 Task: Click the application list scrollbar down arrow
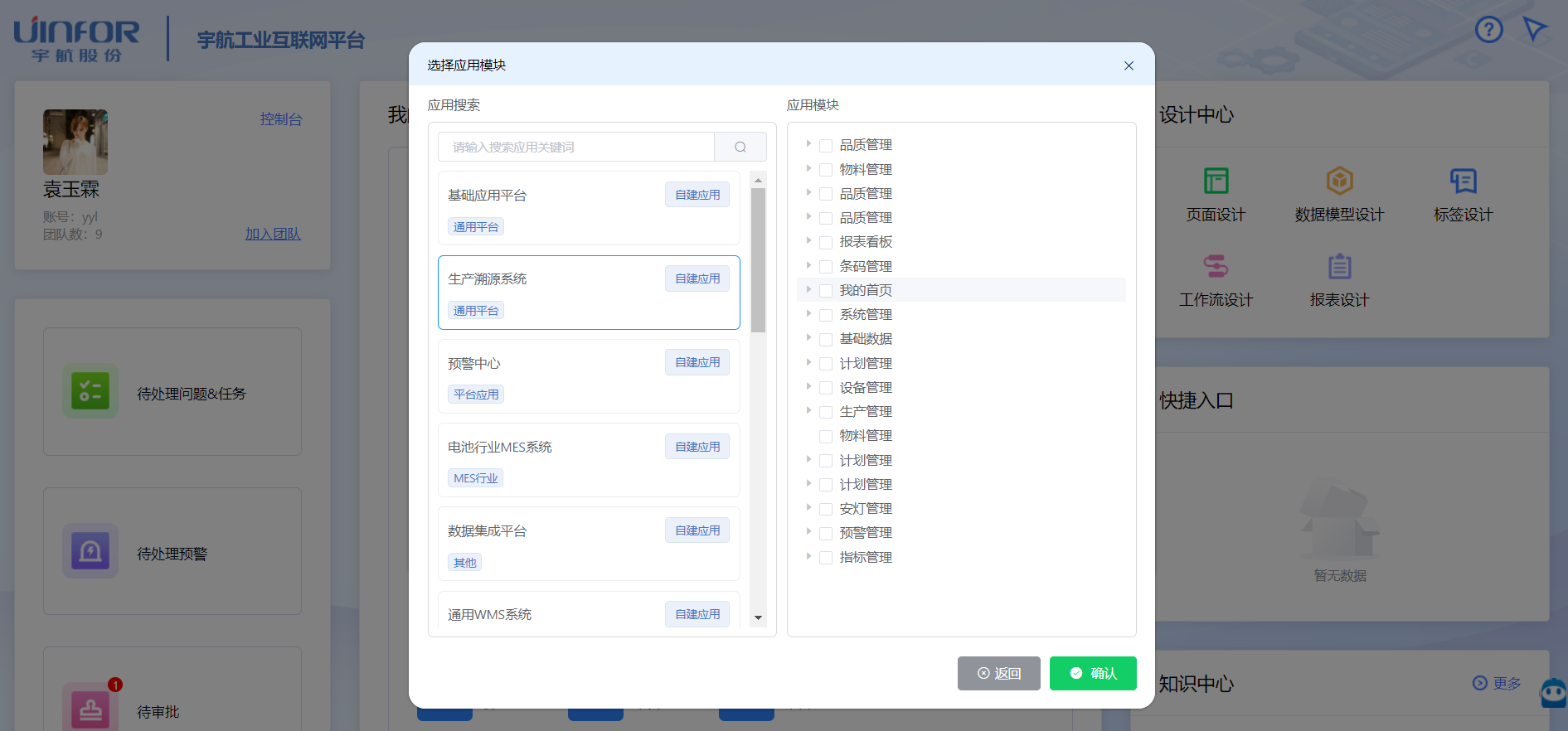point(758,617)
